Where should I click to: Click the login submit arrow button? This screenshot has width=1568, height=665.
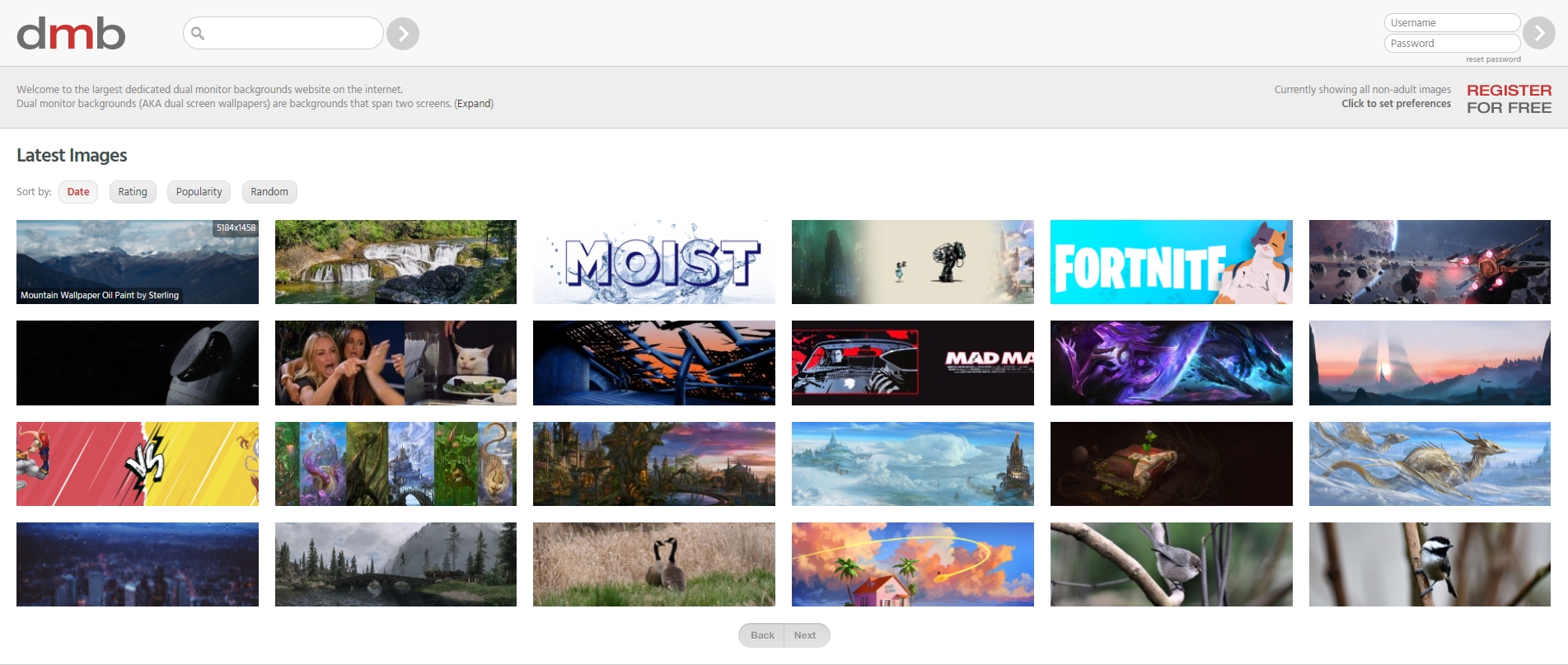click(1539, 33)
